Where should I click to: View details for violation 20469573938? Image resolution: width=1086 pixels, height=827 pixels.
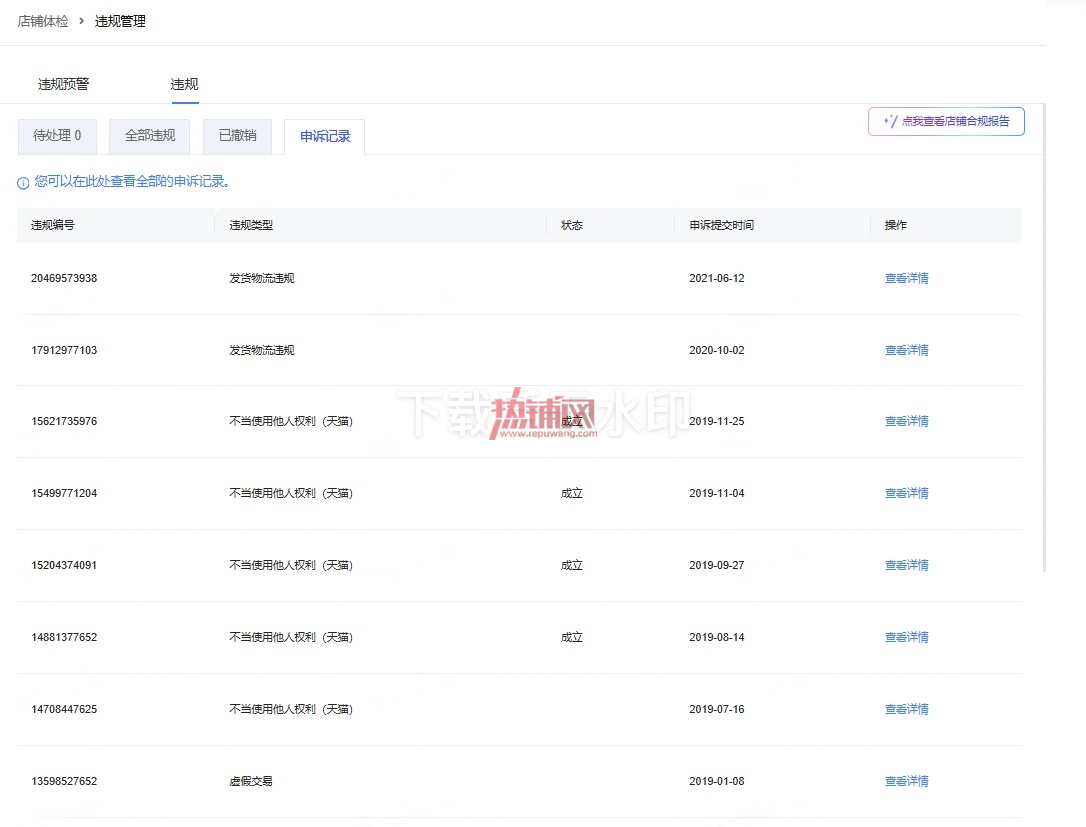tap(907, 278)
